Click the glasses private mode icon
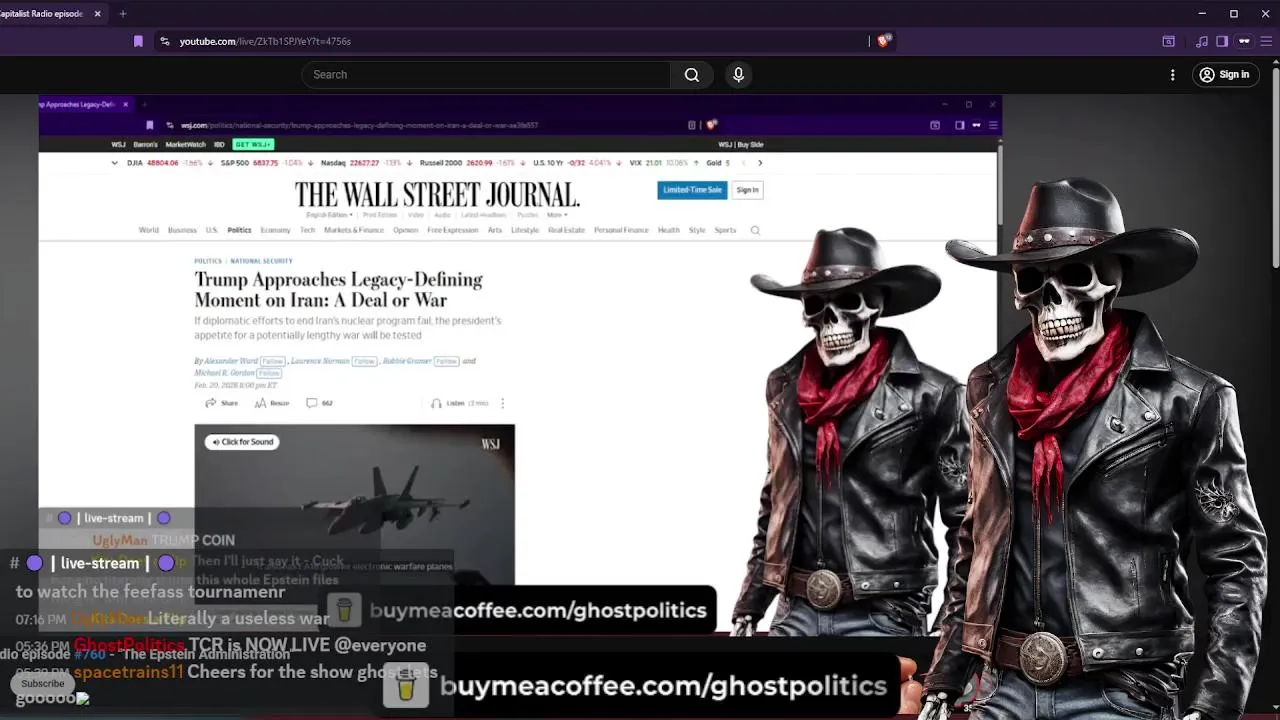The image size is (1280, 720). 1244,41
